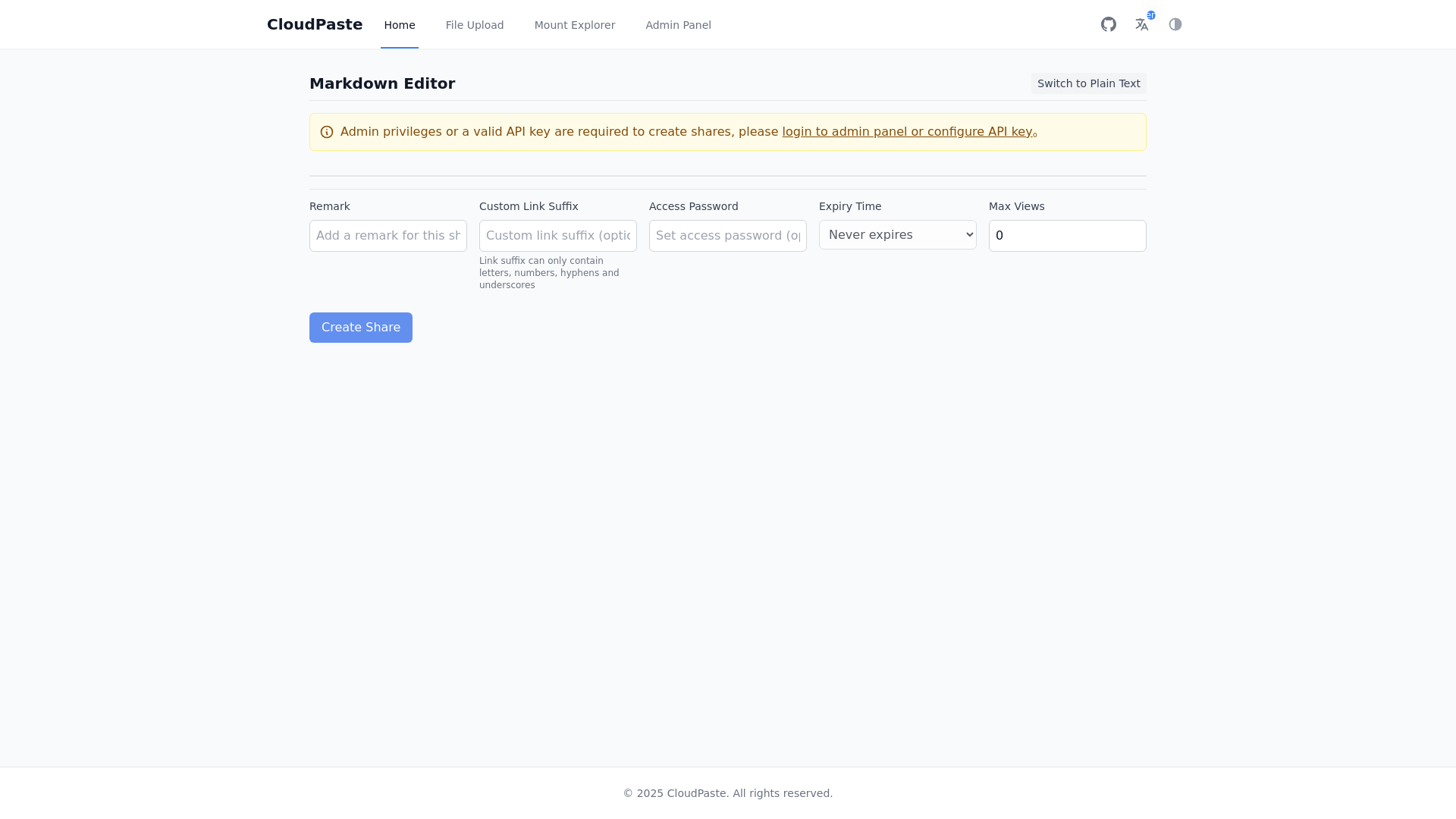The image size is (1456, 819).
Task: Click the Create Share button
Action: click(x=361, y=328)
